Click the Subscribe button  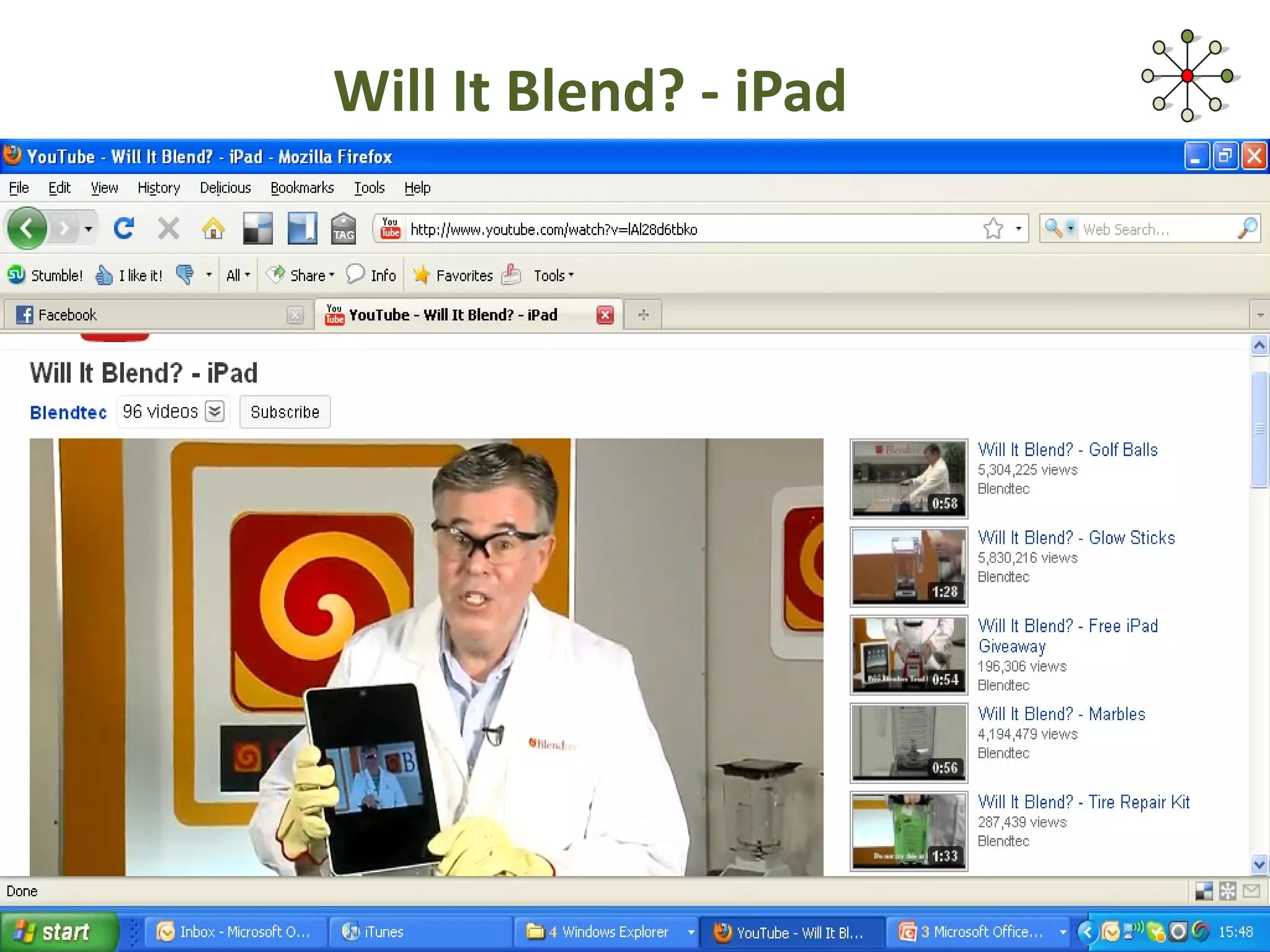(285, 412)
